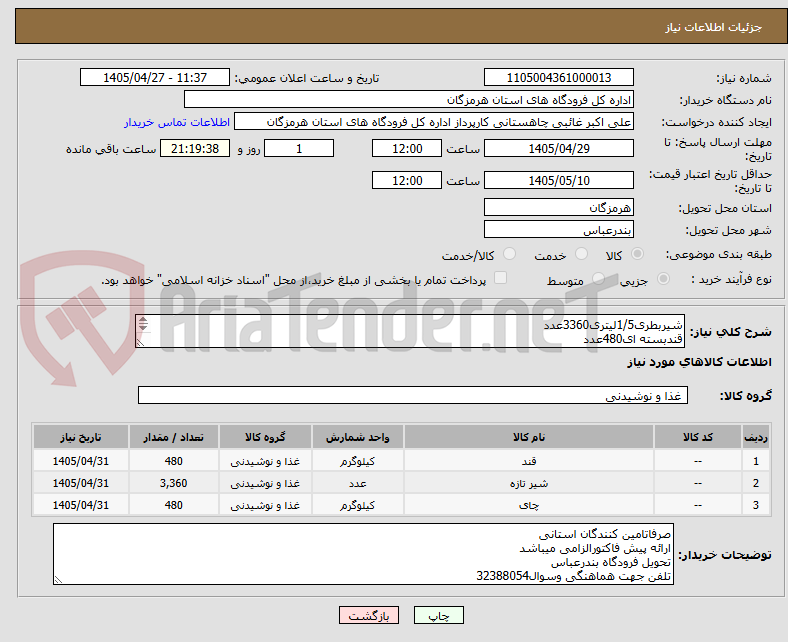Click the چاپ (print) button
788x642 pixels.
click(x=438, y=615)
